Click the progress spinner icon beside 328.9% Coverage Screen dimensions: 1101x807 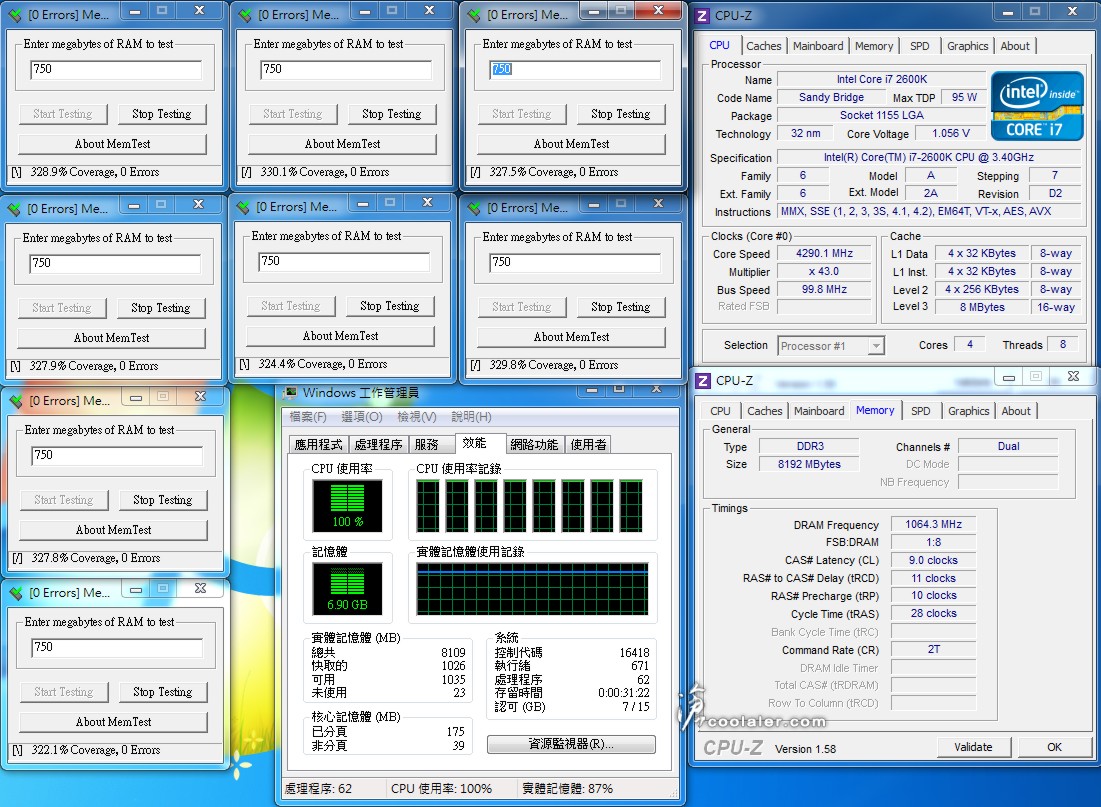click(x=16, y=172)
